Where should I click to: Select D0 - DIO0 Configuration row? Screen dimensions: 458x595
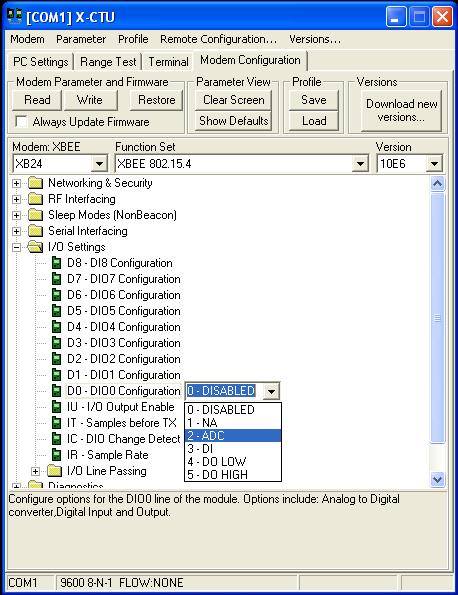pyautogui.click(x=124, y=391)
